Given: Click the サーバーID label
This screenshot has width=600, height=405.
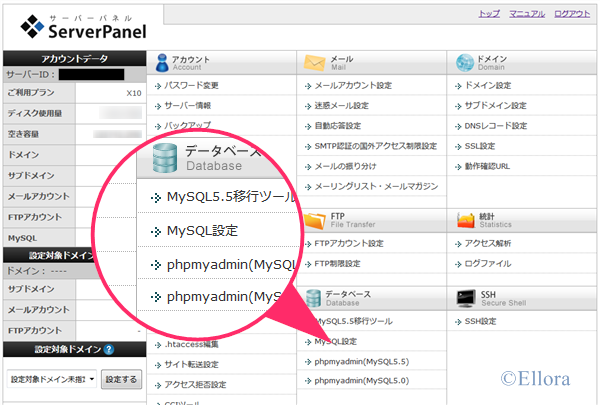Looking at the screenshot, I should point(31,75).
